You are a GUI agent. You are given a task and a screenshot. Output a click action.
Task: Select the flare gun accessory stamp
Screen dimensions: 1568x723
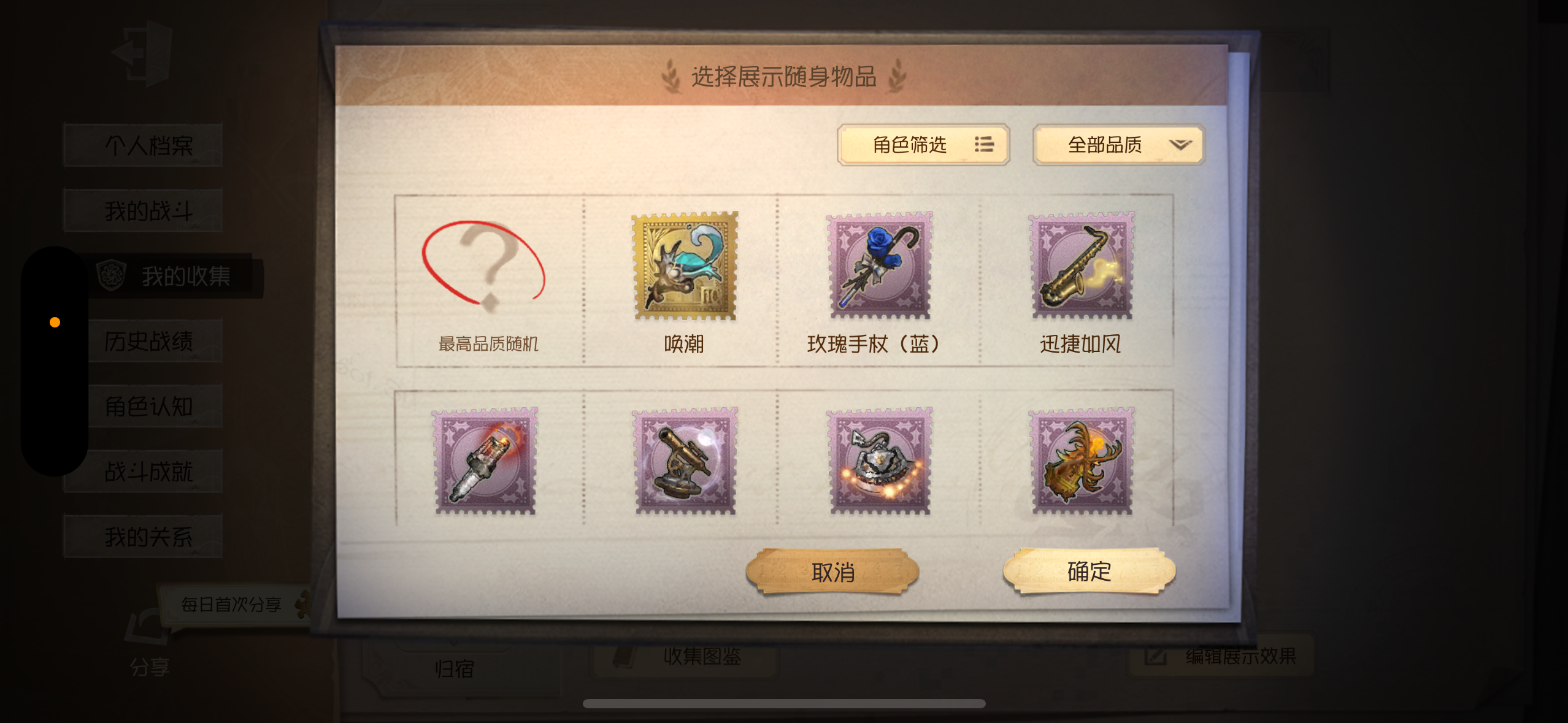coord(485,461)
